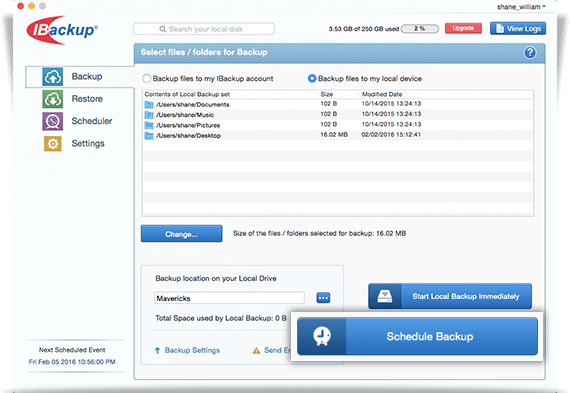This screenshot has height=393, width=570.
Task: Open the Restore tab in sidebar
Action: (x=73, y=99)
